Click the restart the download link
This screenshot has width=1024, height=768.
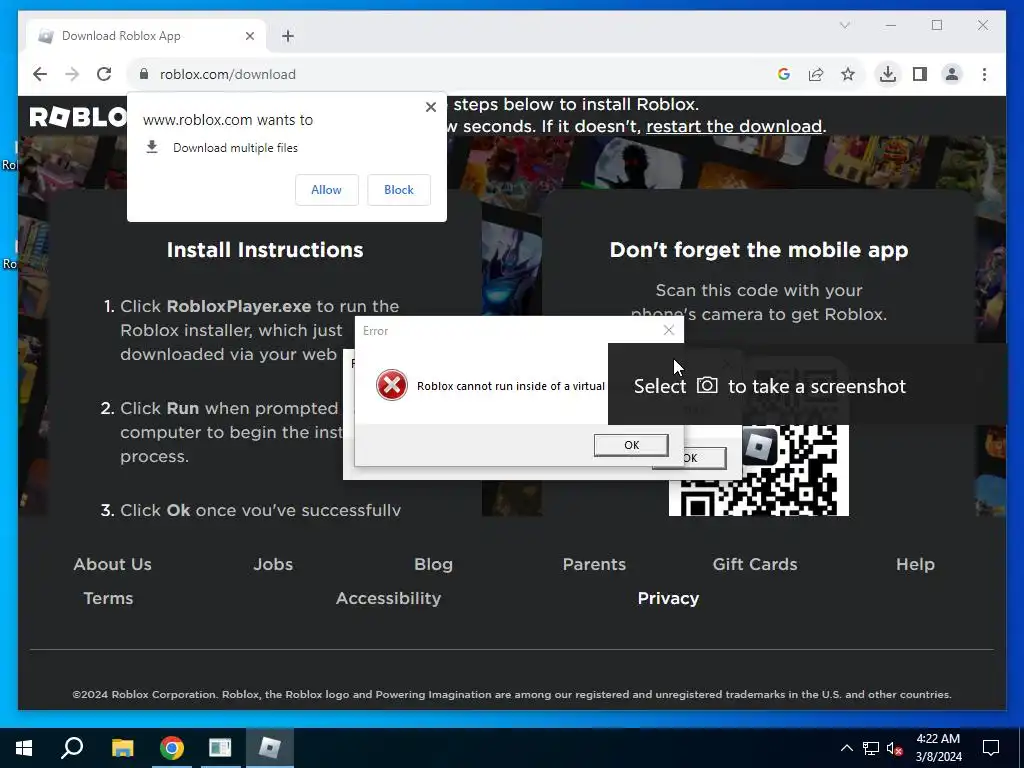pos(733,126)
